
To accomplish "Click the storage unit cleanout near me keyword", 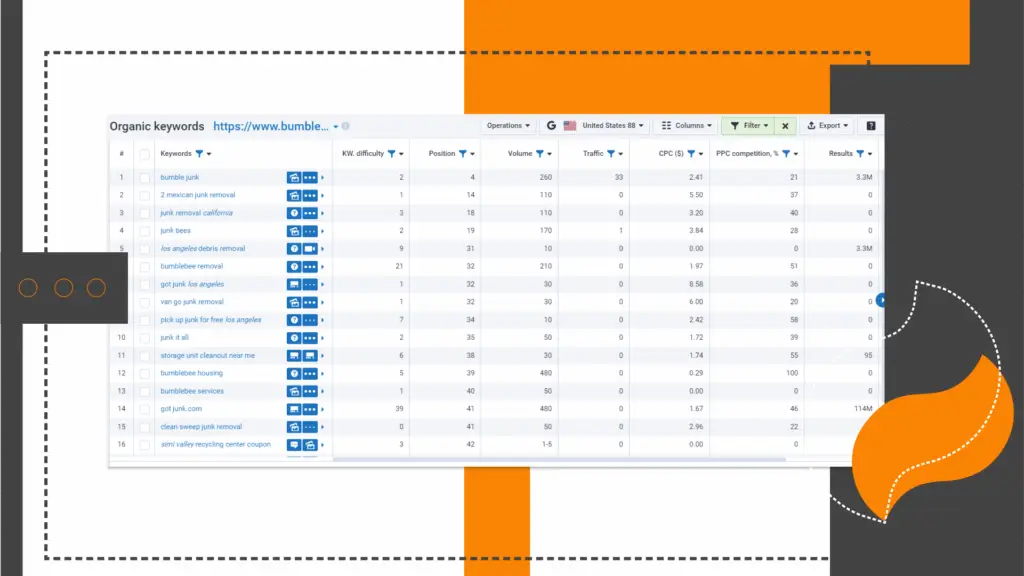I will [208, 355].
